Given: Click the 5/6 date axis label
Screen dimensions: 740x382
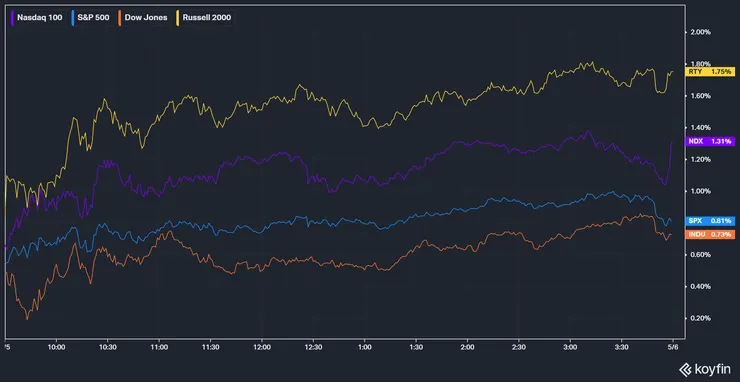Looking at the screenshot, I should (x=673, y=347).
